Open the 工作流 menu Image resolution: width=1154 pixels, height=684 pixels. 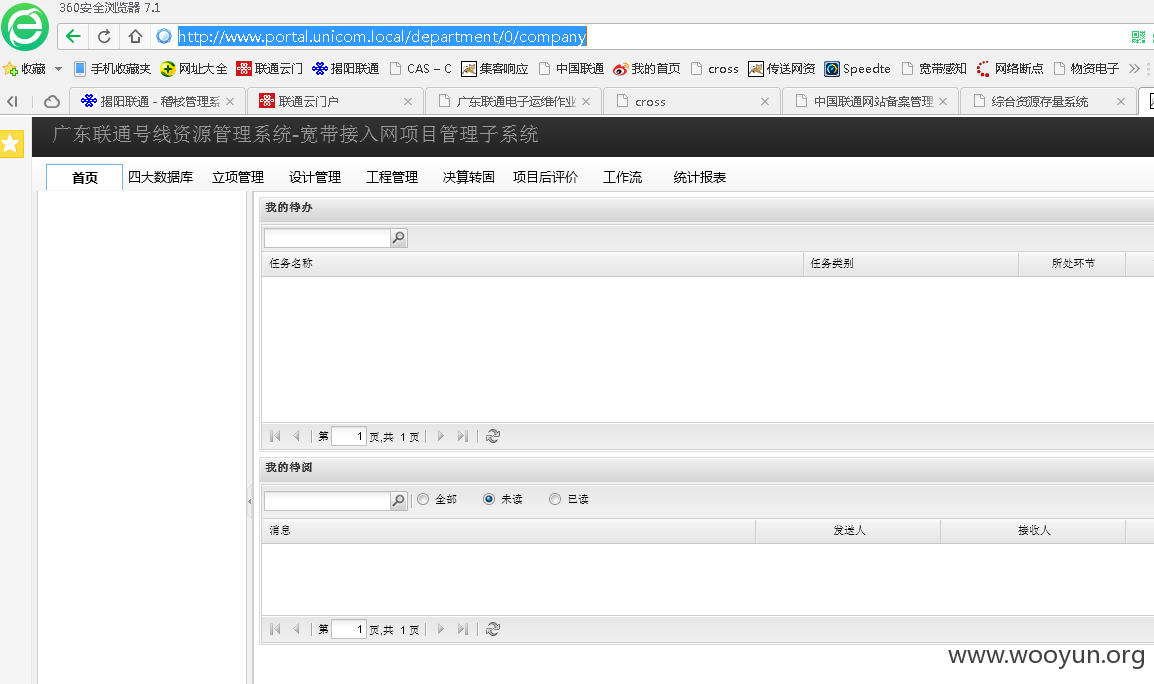(x=623, y=177)
